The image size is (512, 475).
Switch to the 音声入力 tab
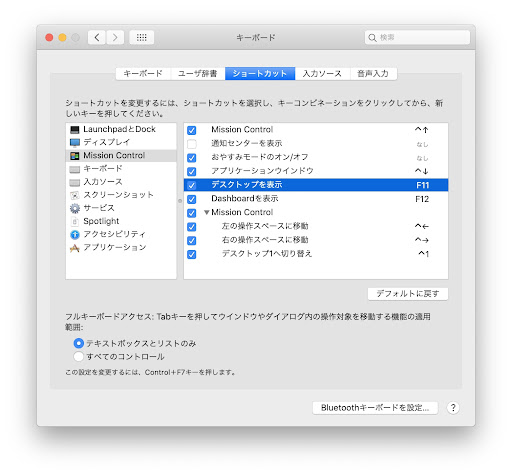[373, 73]
